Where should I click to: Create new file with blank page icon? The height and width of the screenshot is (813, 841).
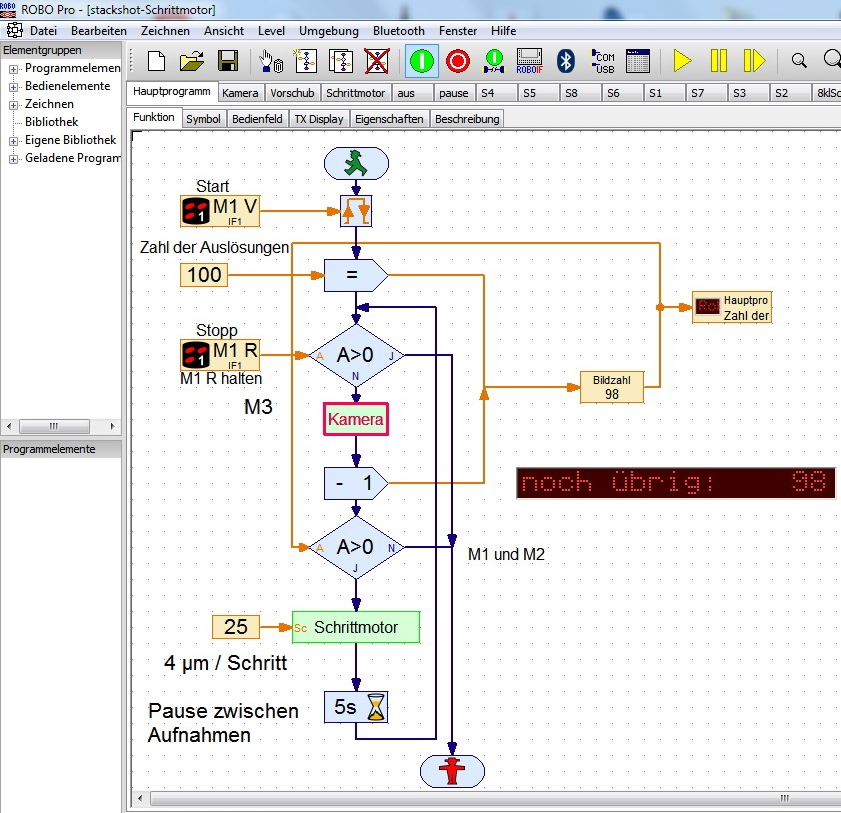click(156, 61)
